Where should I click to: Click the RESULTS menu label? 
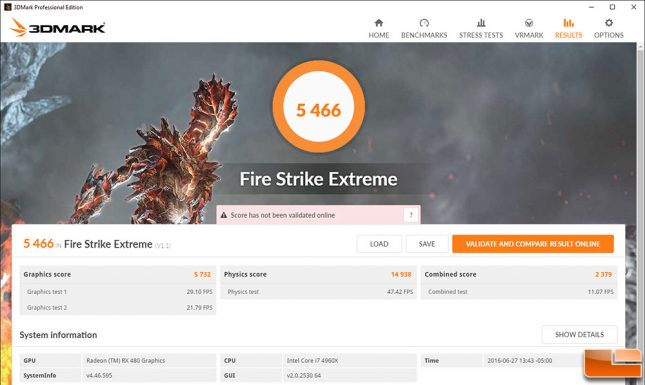click(568, 35)
